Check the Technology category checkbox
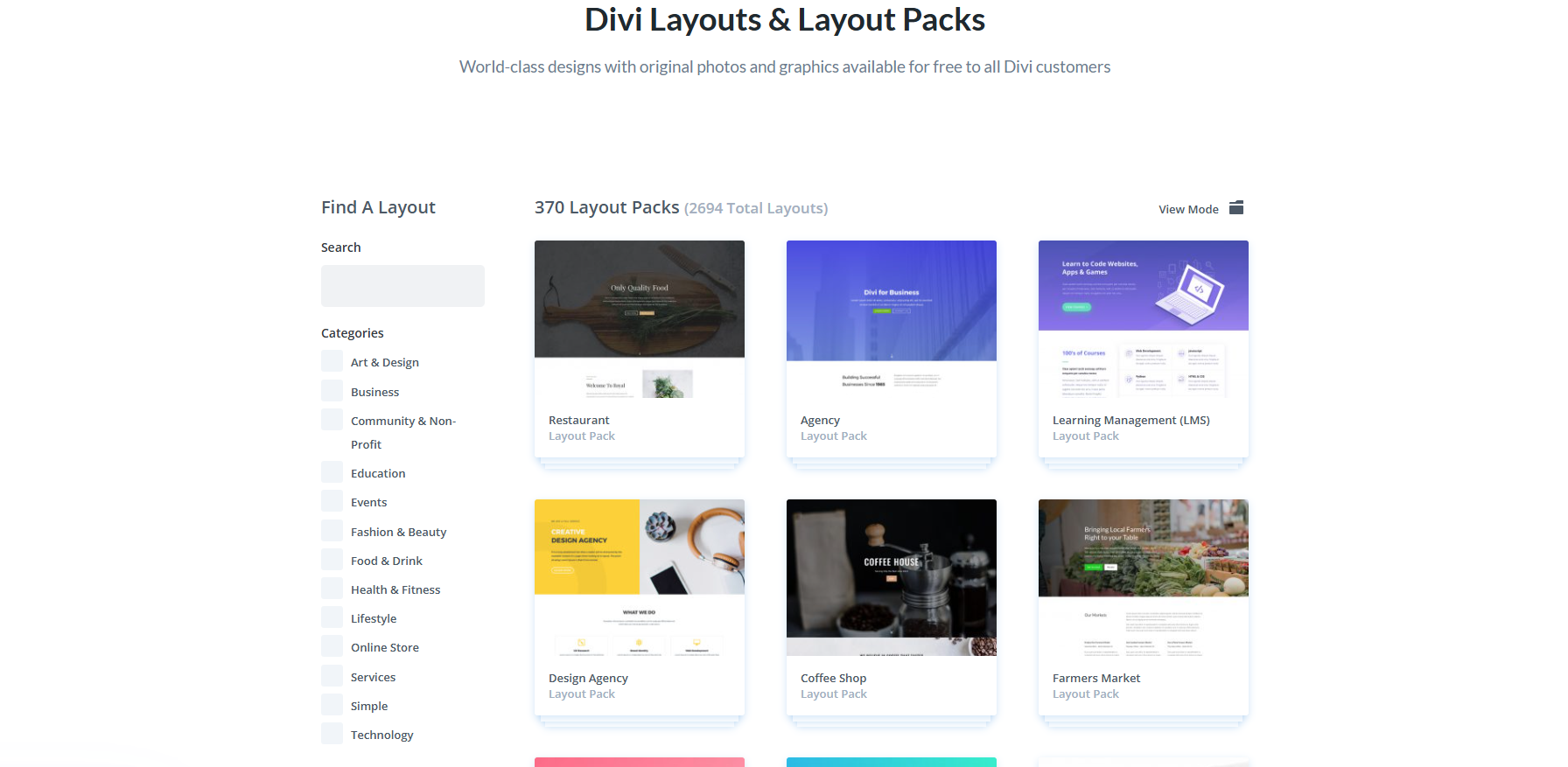Screen dimensions: 1568x767 [332, 734]
